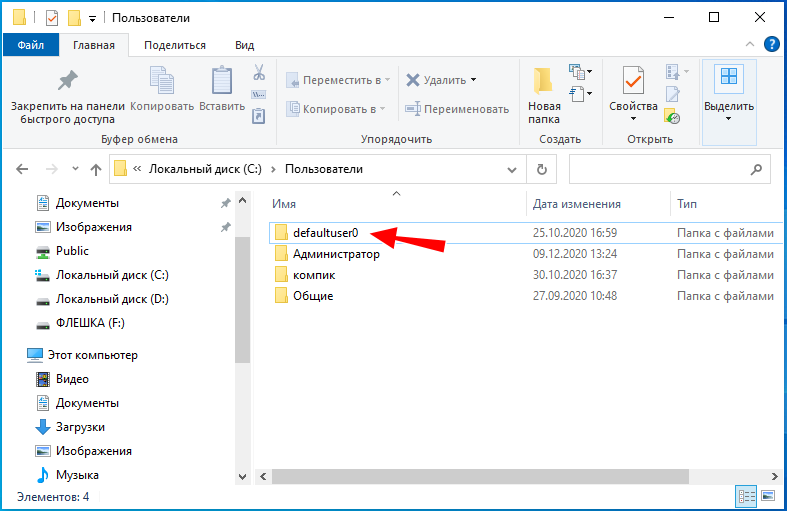Collapse the ribbon with the chevron
This screenshot has height=511, width=787.
coord(750,44)
